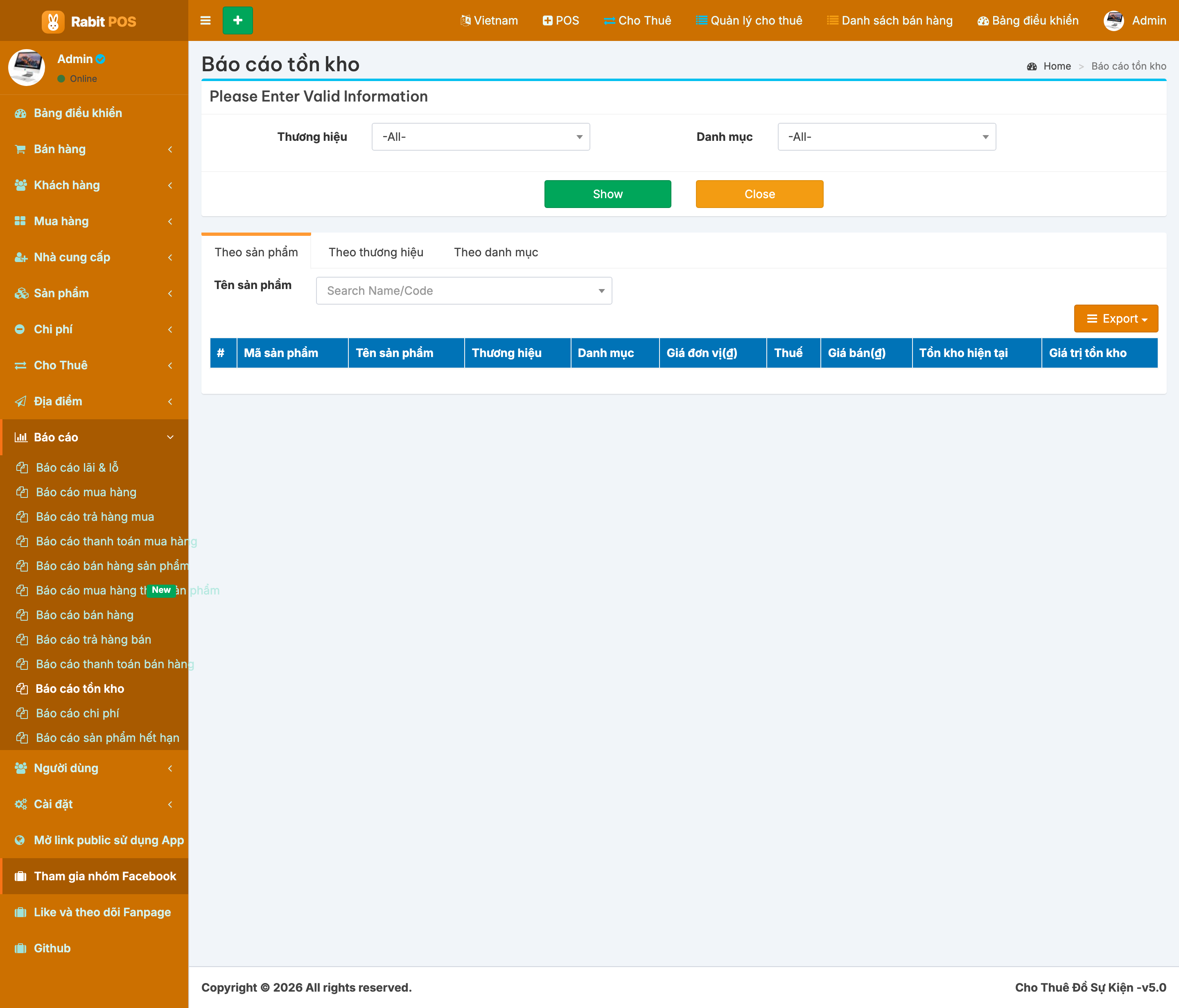This screenshot has height=1008, width=1179.
Task: Click the Home dashboard icon in breadcrumb
Action: tap(1032, 67)
